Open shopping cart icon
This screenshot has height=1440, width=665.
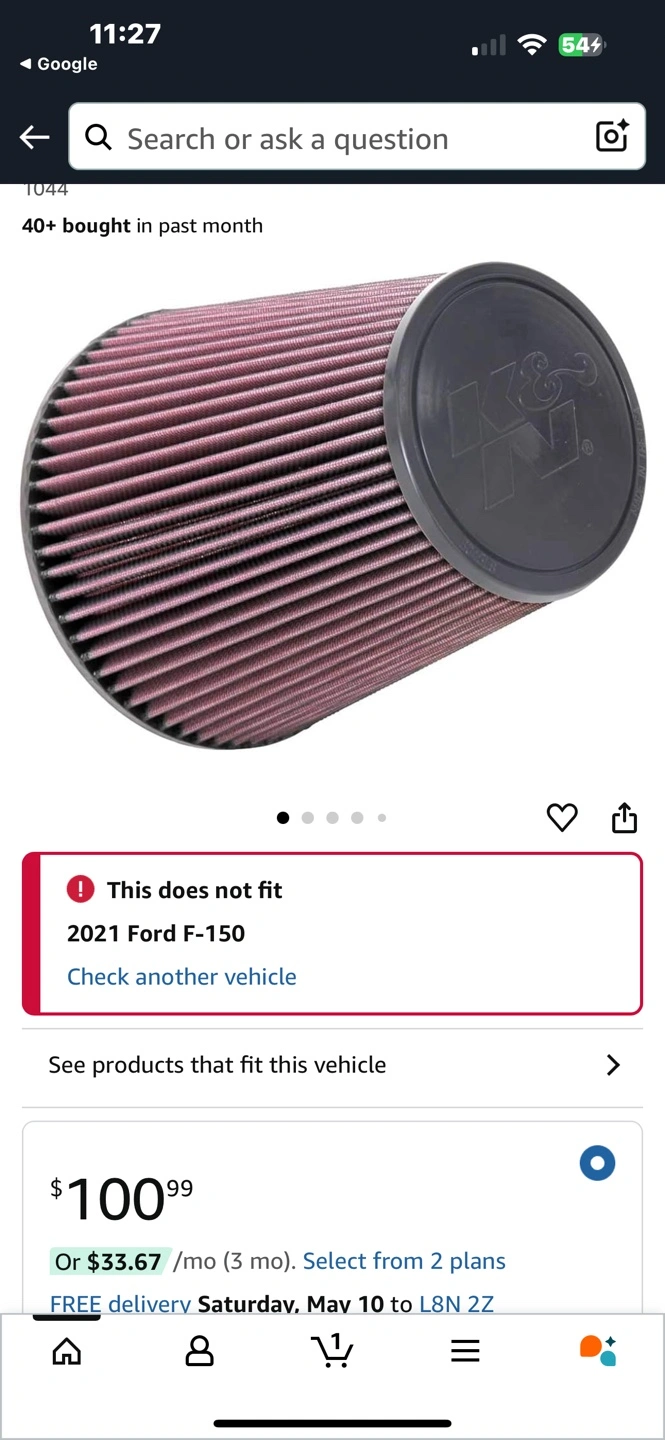332,1350
